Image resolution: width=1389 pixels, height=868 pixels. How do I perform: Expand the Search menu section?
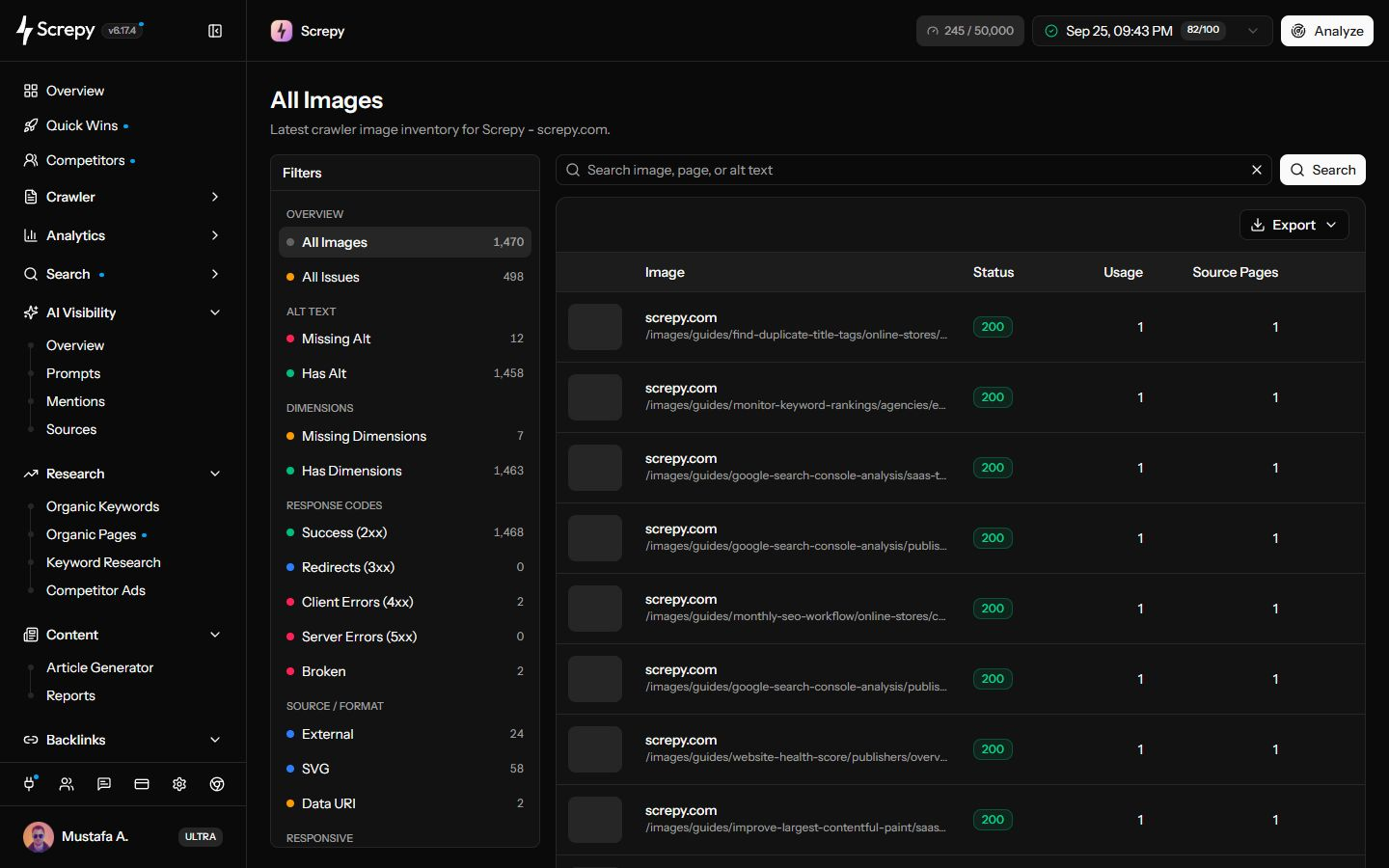click(x=123, y=274)
